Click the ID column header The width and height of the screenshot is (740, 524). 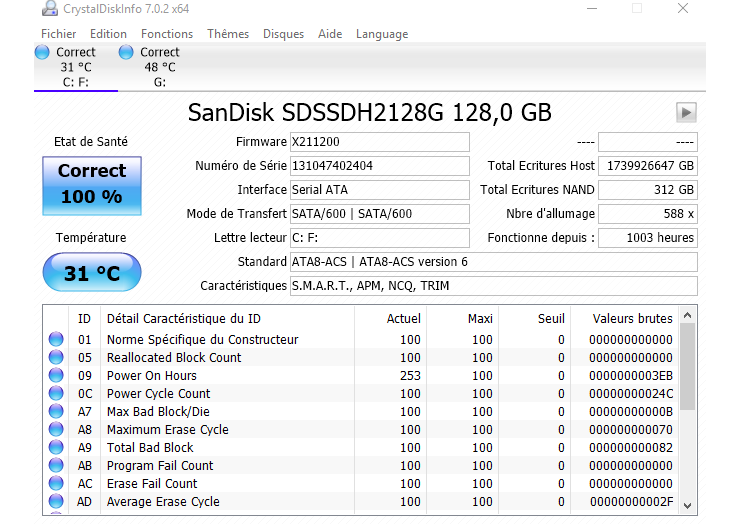pyautogui.click(x=84, y=319)
